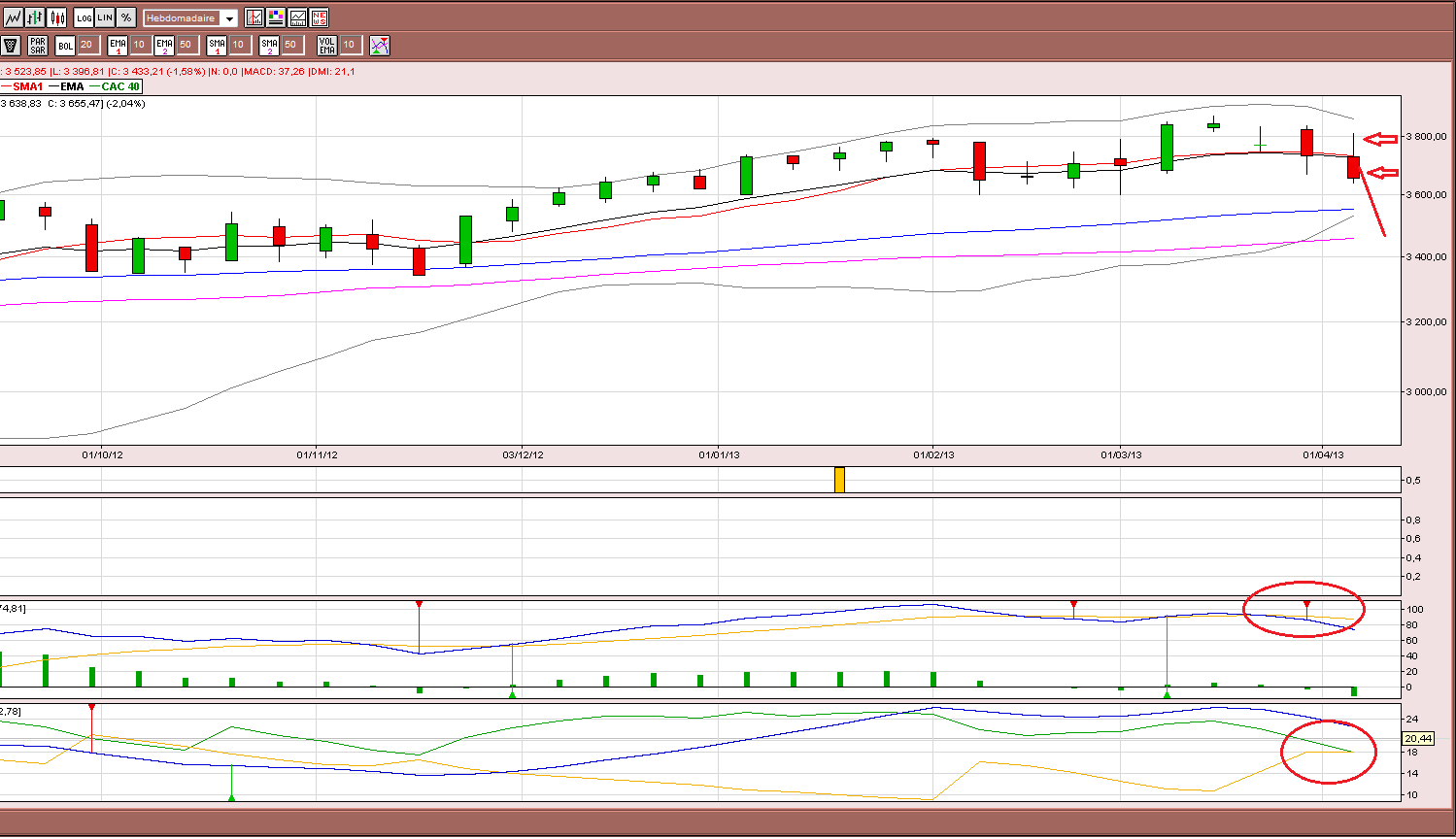Click the 01/01/13 date label
Viewport: 1456px width, 839px height.
tap(719, 455)
